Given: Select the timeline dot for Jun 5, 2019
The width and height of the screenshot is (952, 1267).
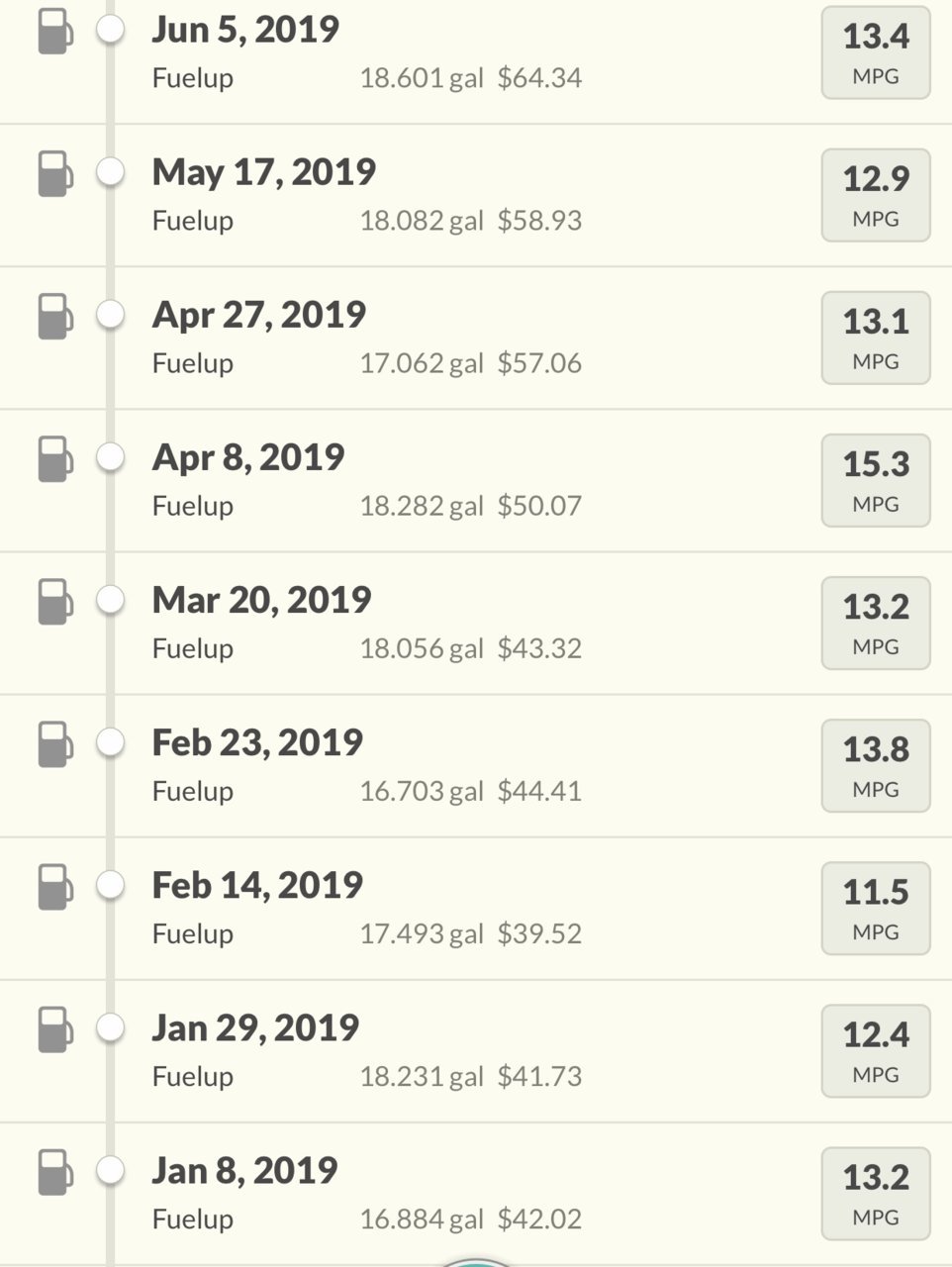Looking at the screenshot, I should click(x=111, y=30).
